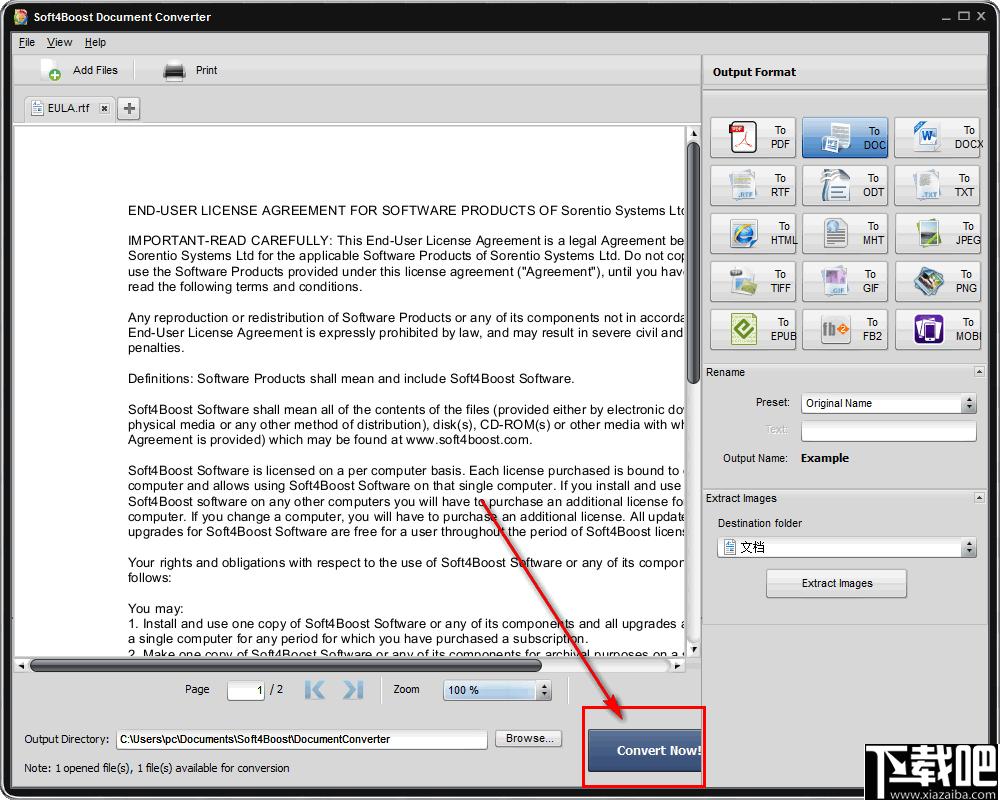Image resolution: width=1000 pixels, height=800 pixels.
Task: Select the To MHT output format
Action: tap(845, 233)
